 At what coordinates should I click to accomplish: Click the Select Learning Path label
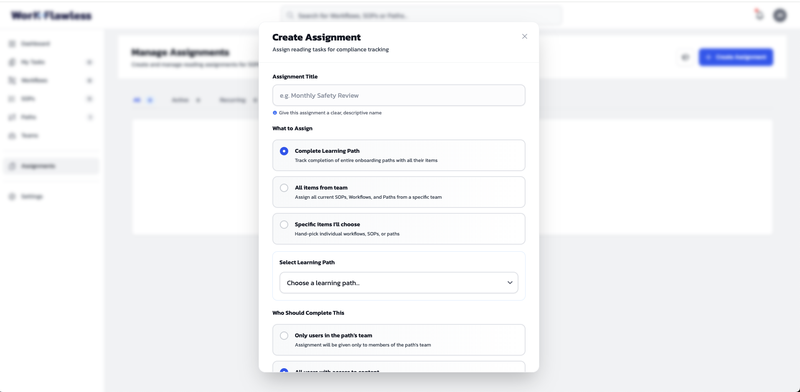tap(307, 262)
